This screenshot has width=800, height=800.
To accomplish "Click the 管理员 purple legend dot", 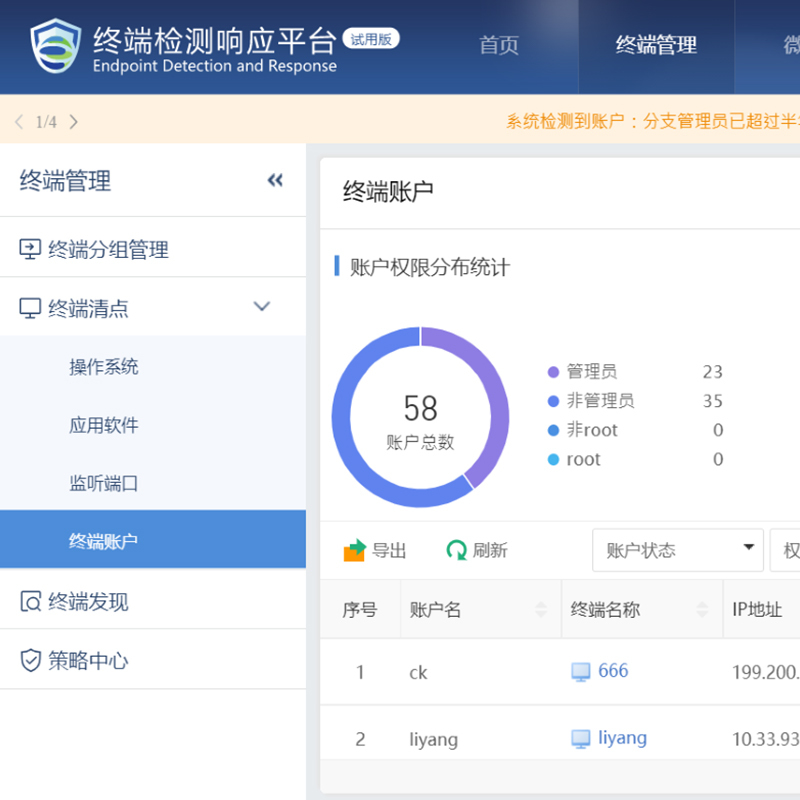I will tap(553, 372).
